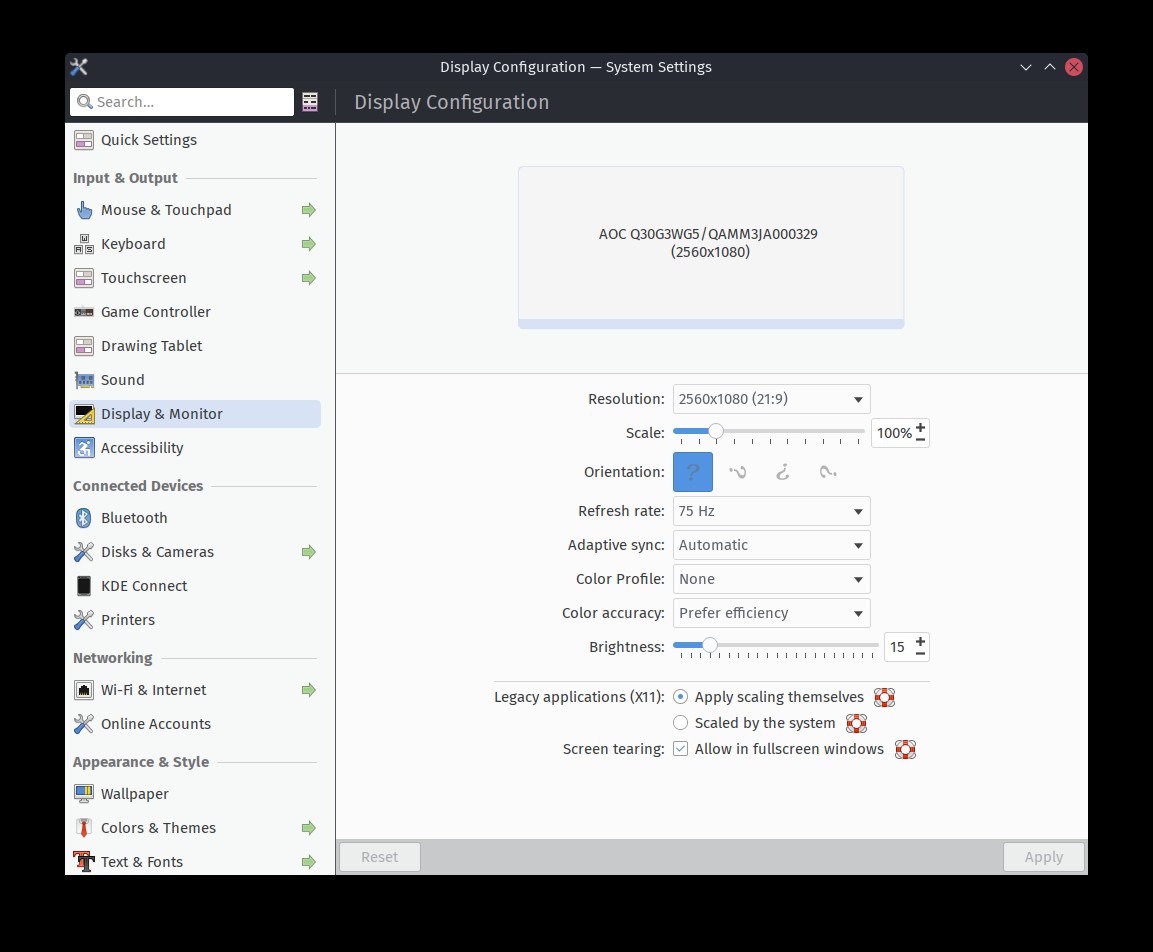Click help icon beside Allow in fullscreen windows
The width and height of the screenshot is (1153, 952).
(x=905, y=749)
